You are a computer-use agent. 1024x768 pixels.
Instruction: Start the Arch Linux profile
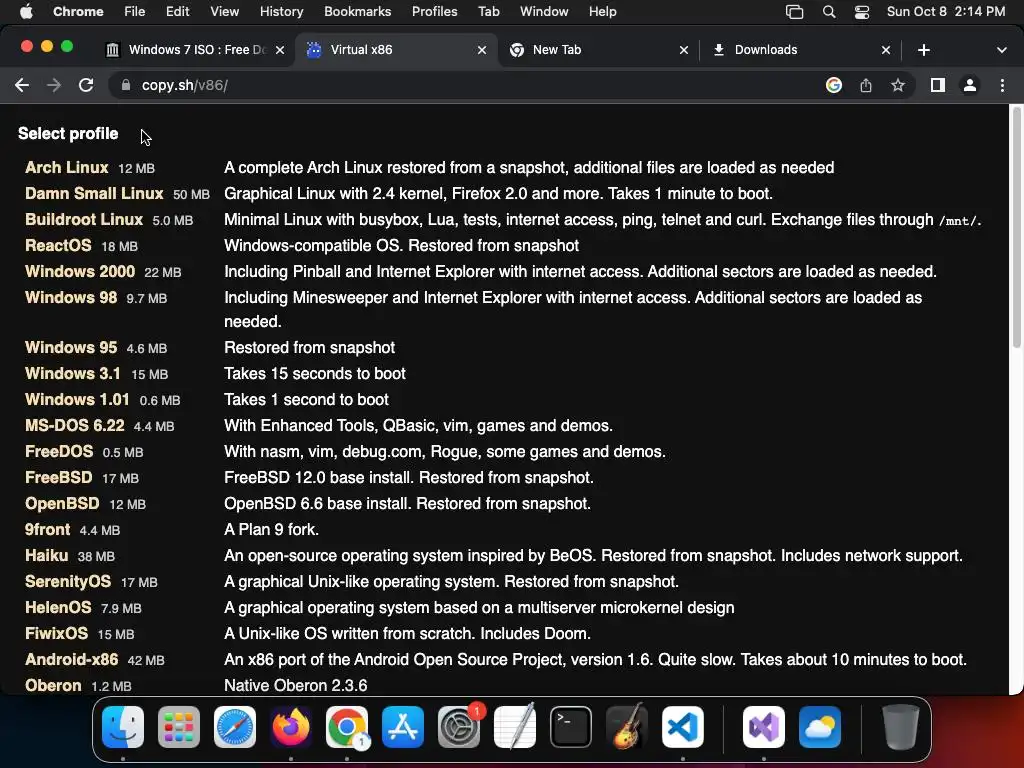coord(67,168)
